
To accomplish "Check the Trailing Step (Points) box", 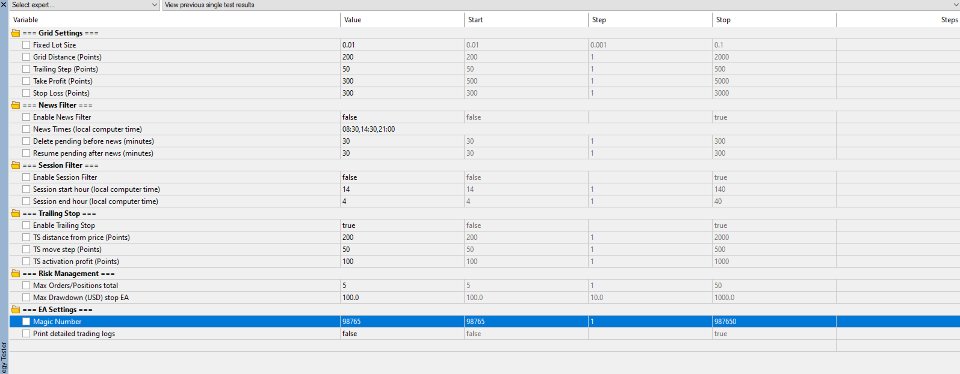I will click(26, 69).
